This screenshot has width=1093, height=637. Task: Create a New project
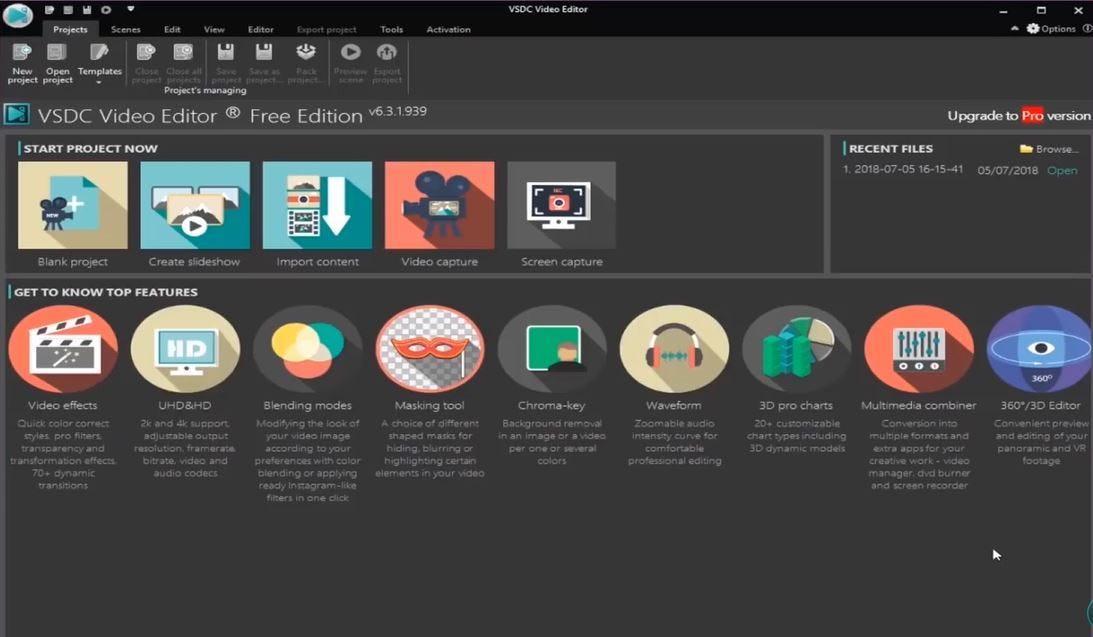[21, 62]
